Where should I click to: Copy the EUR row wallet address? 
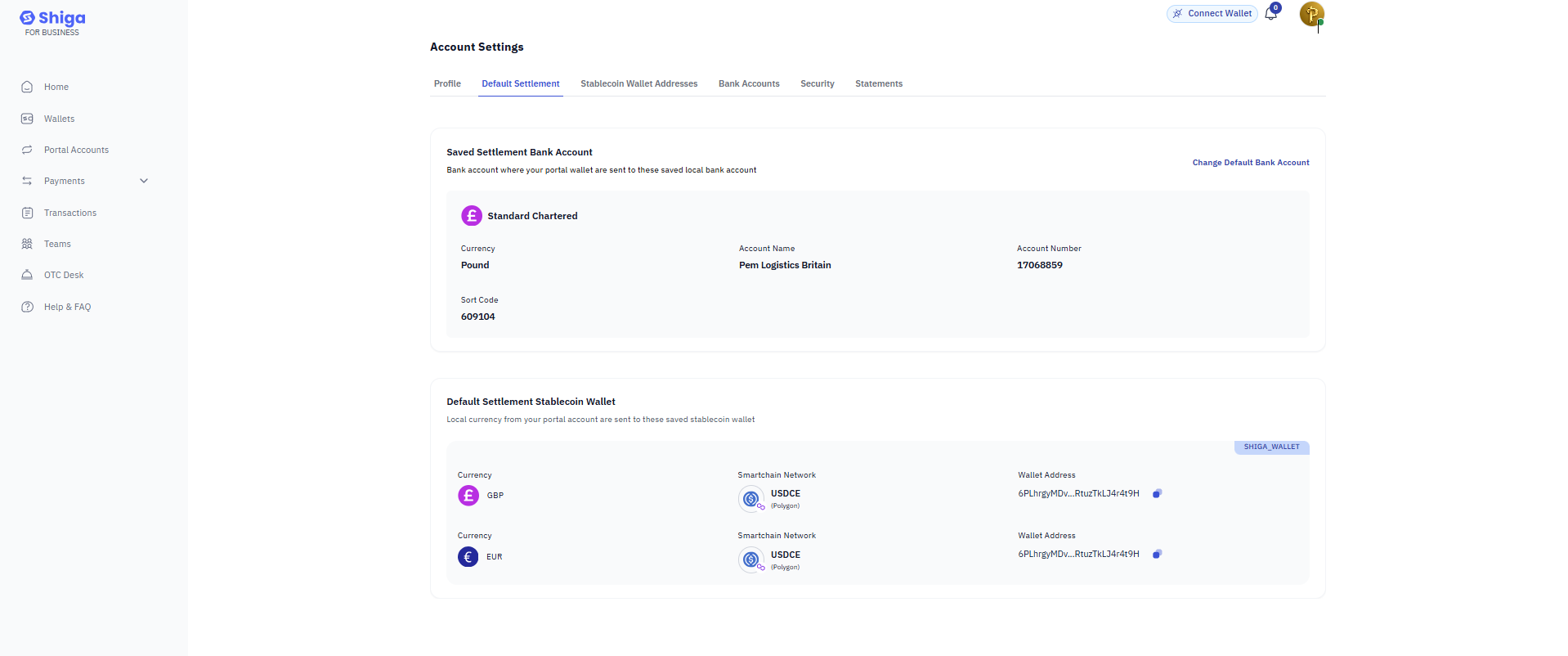[1157, 554]
